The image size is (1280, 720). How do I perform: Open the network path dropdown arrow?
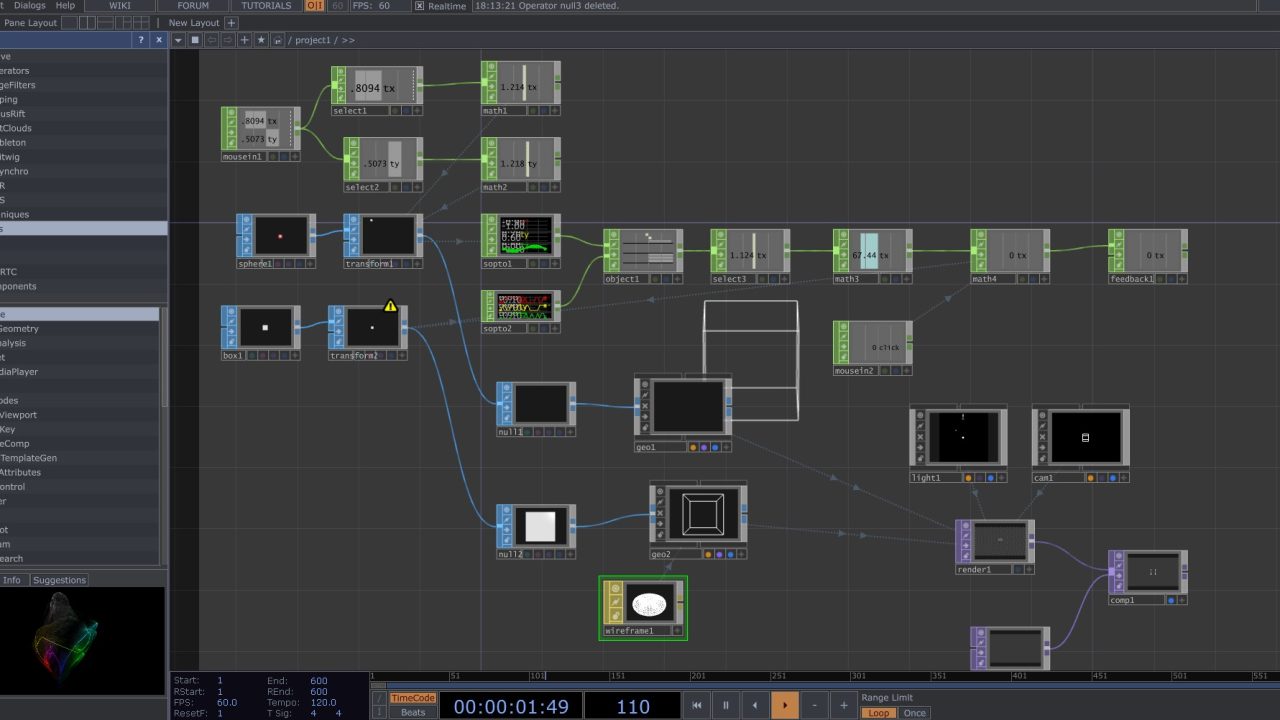pyautogui.click(x=178, y=40)
